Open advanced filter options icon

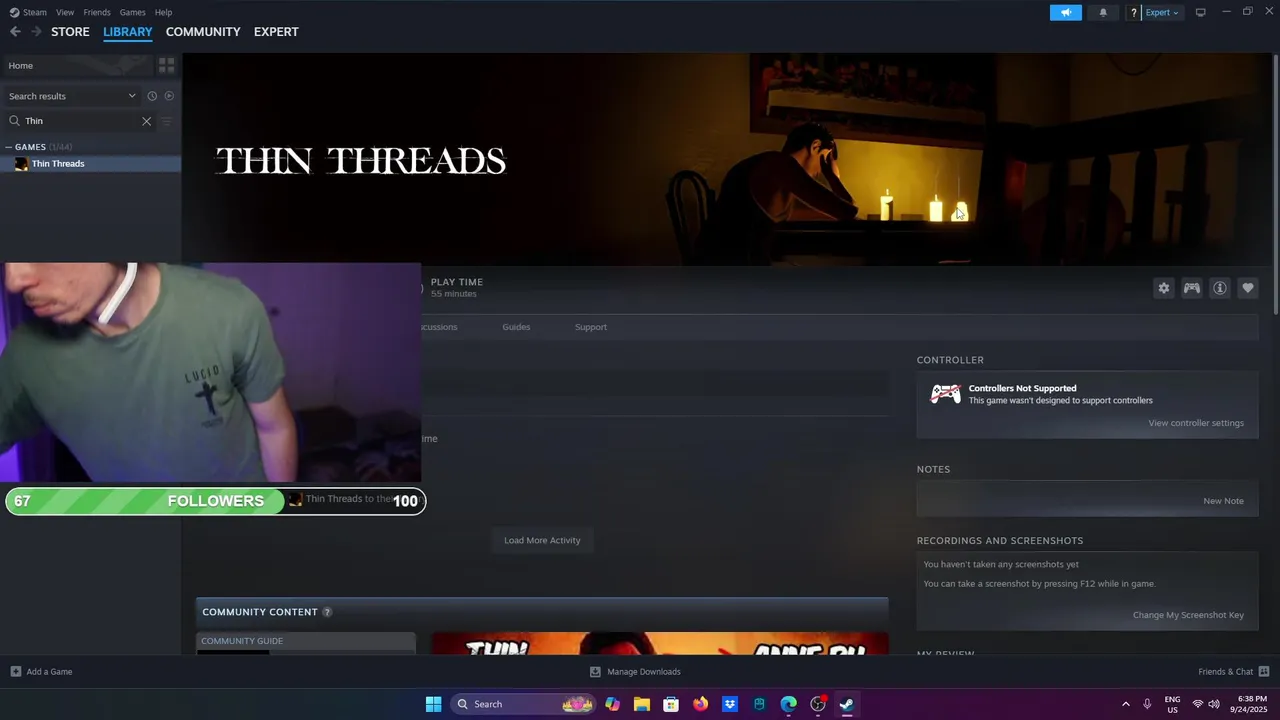(167, 121)
